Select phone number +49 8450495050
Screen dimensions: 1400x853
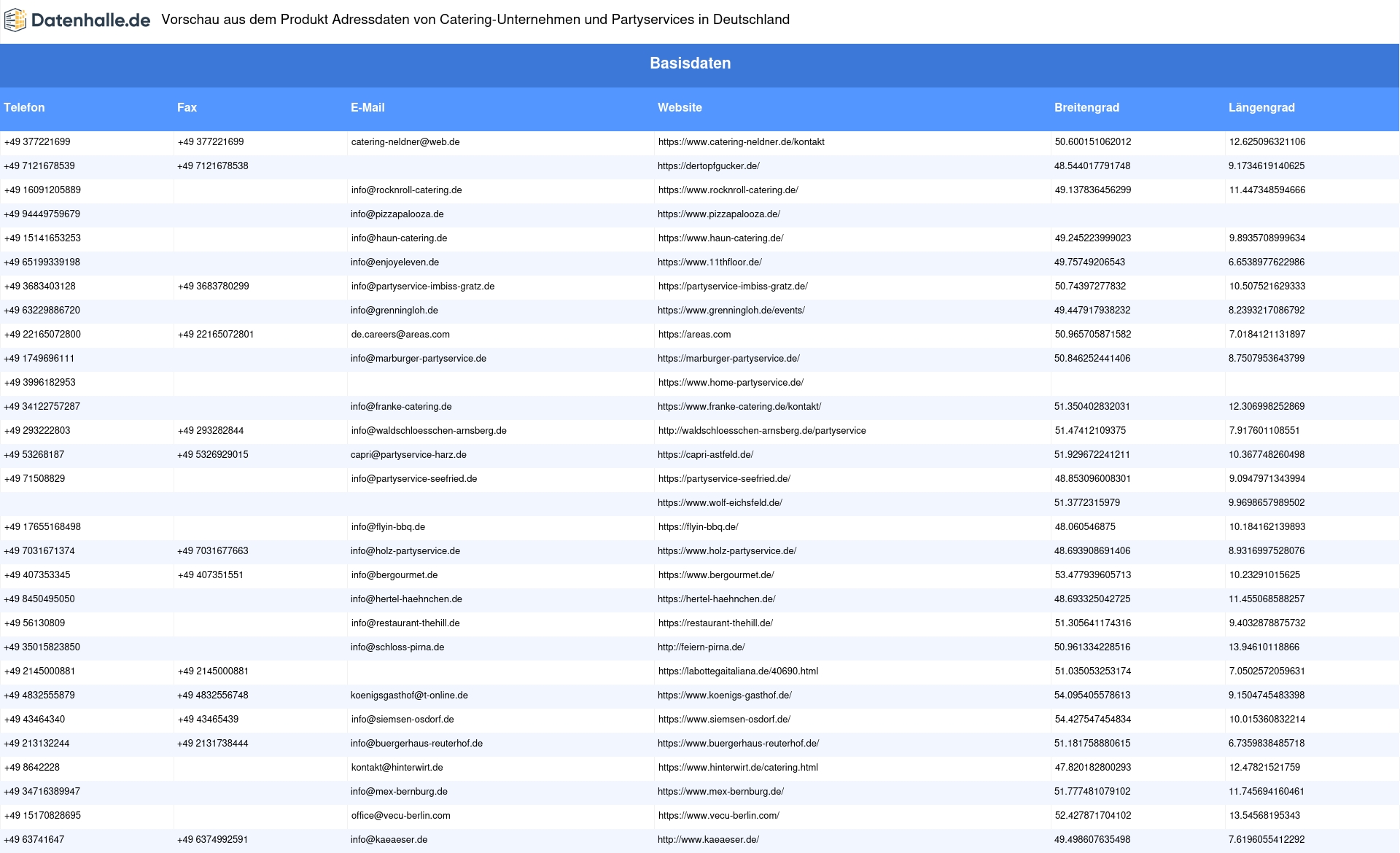[x=39, y=599]
